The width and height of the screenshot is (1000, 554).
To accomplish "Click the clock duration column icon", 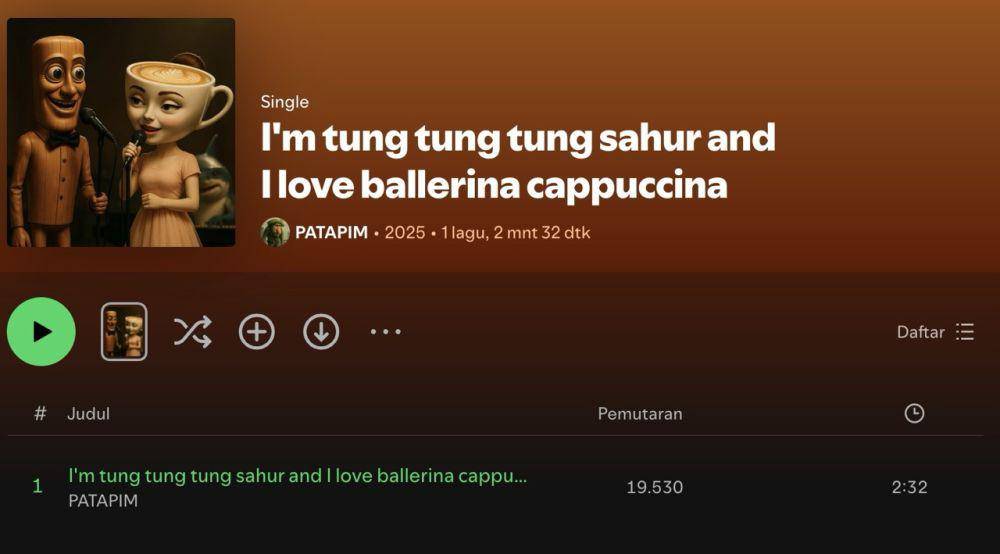I will [x=915, y=413].
